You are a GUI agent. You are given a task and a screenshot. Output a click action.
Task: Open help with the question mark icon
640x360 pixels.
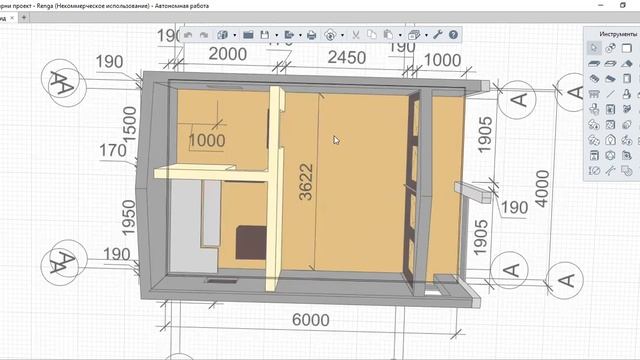pyautogui.click(x=453, y=35)
